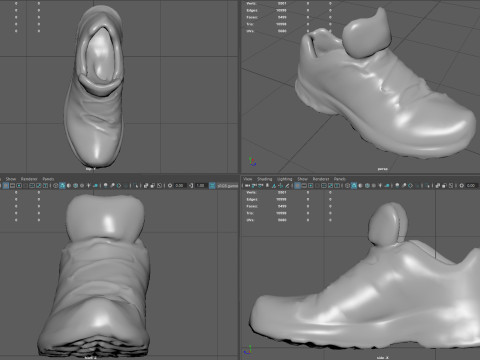Click Motion Blur icon in side view toolbar
Image resolution: width=480 pixels, height=360 pixels.
coord(404,185)
